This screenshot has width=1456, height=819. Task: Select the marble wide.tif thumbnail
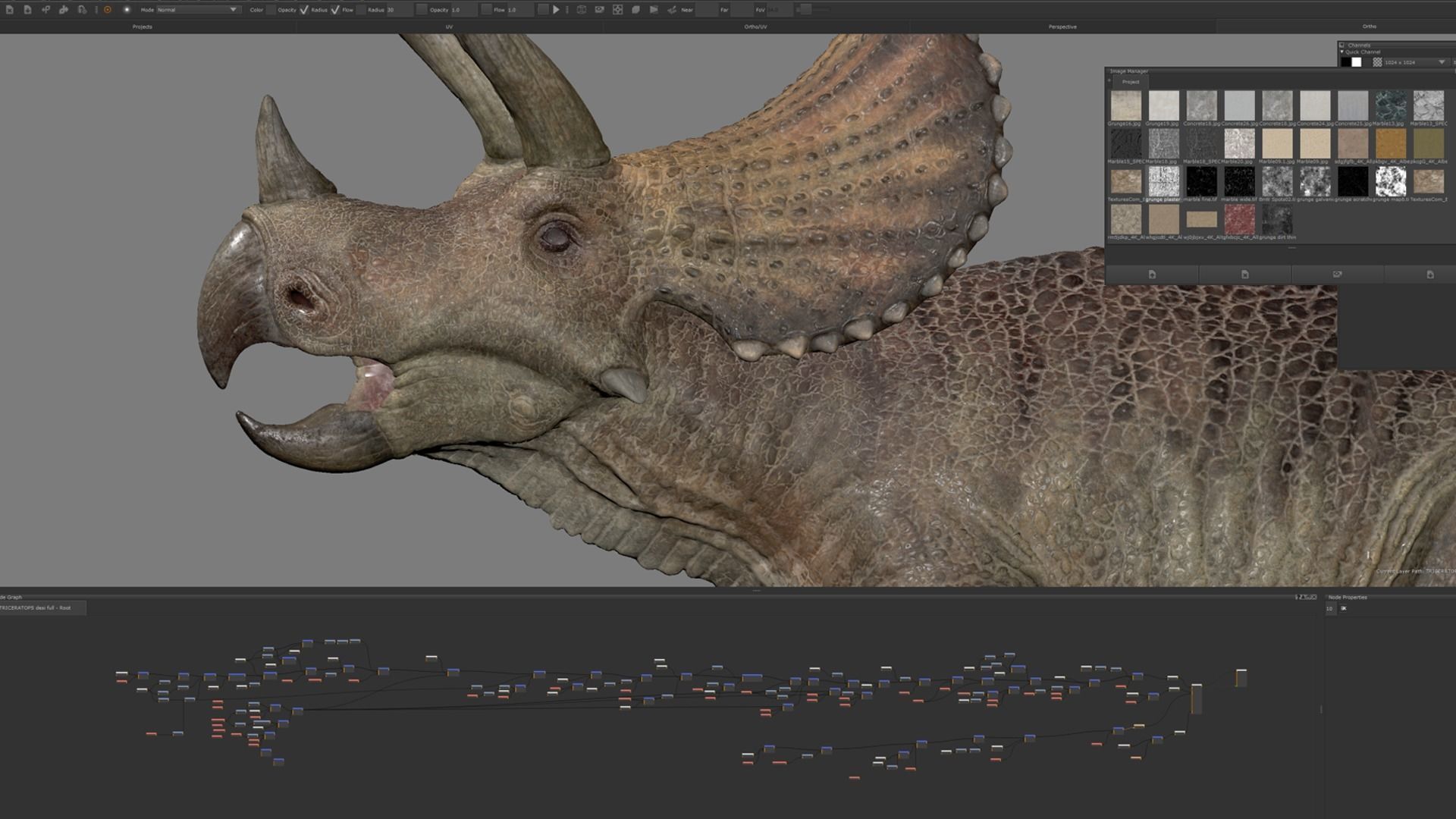1240,181
